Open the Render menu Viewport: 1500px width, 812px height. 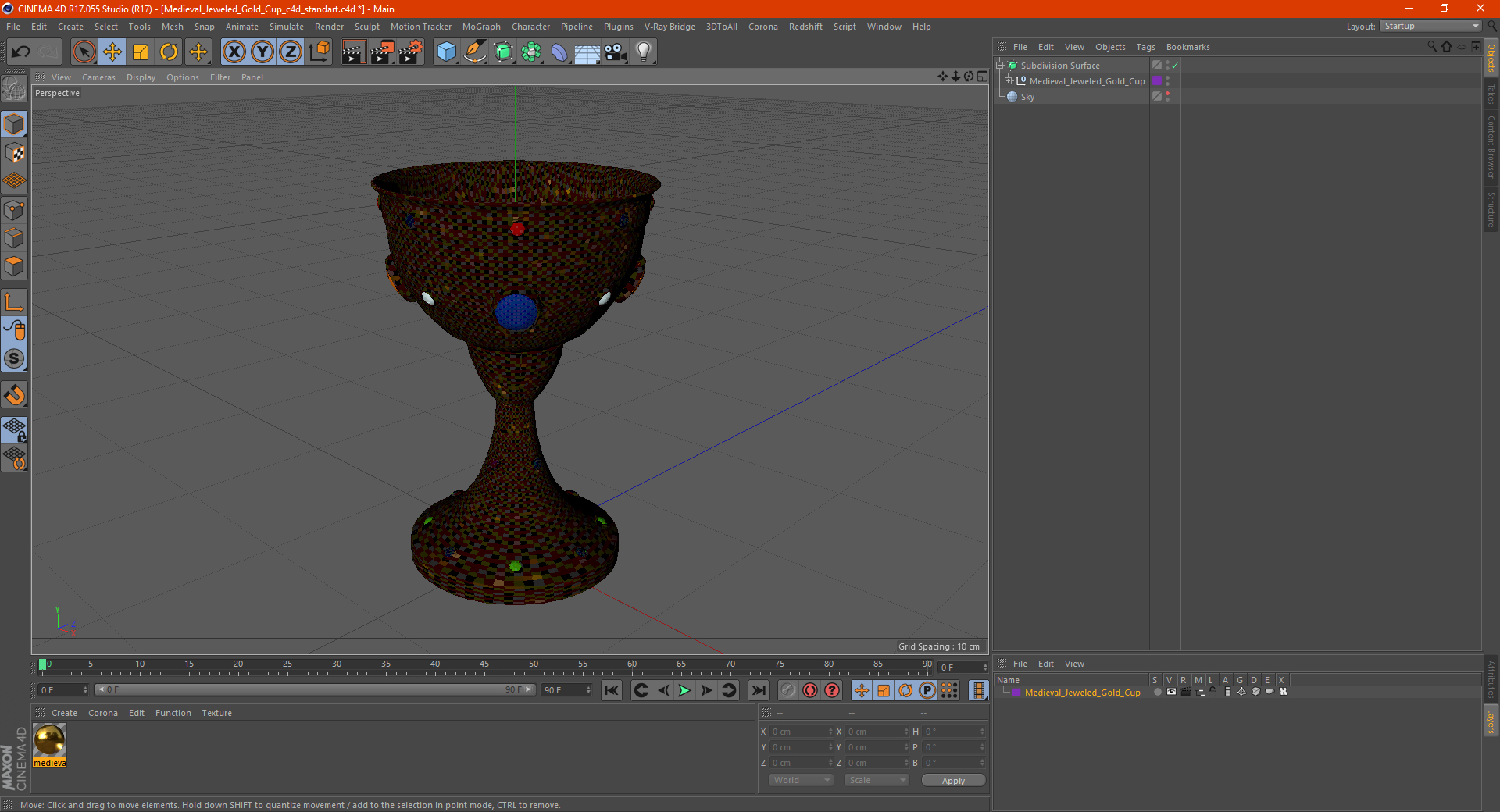pyautogui.click(x=329, y=27)
